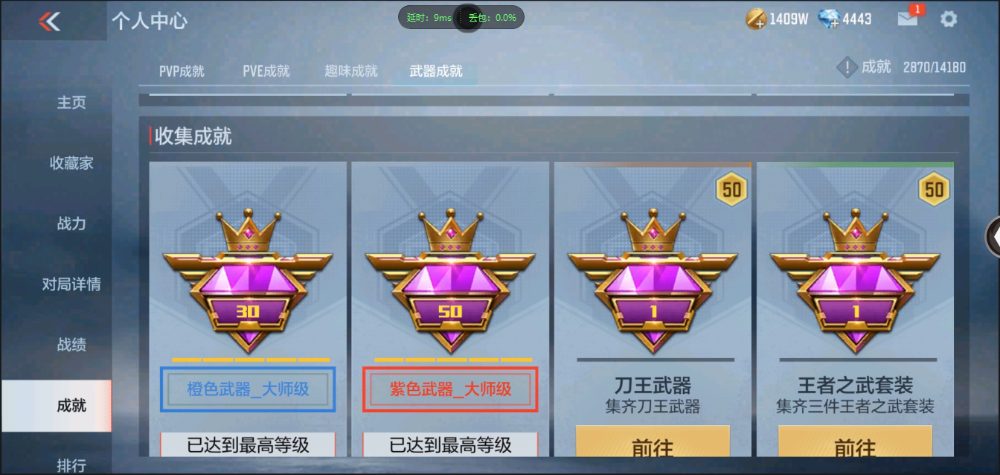Click the diamond currency icon
The height and width of the screenshot is (475, 1000).
pos(828,19)
